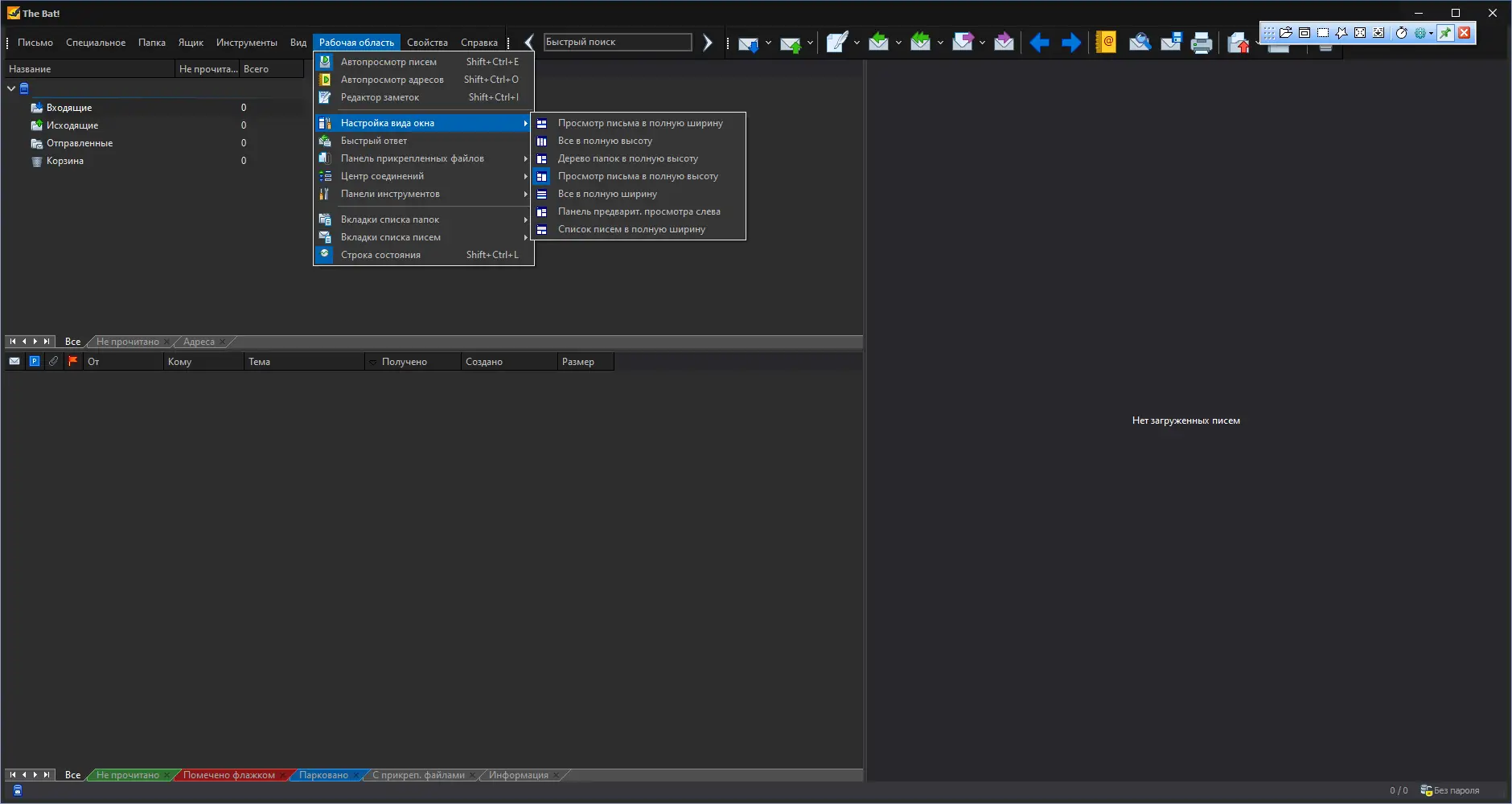The image size is (1512, 804).
Task: Open dropdown arrow next to reply all icon
Action: (x=940, y=43)
